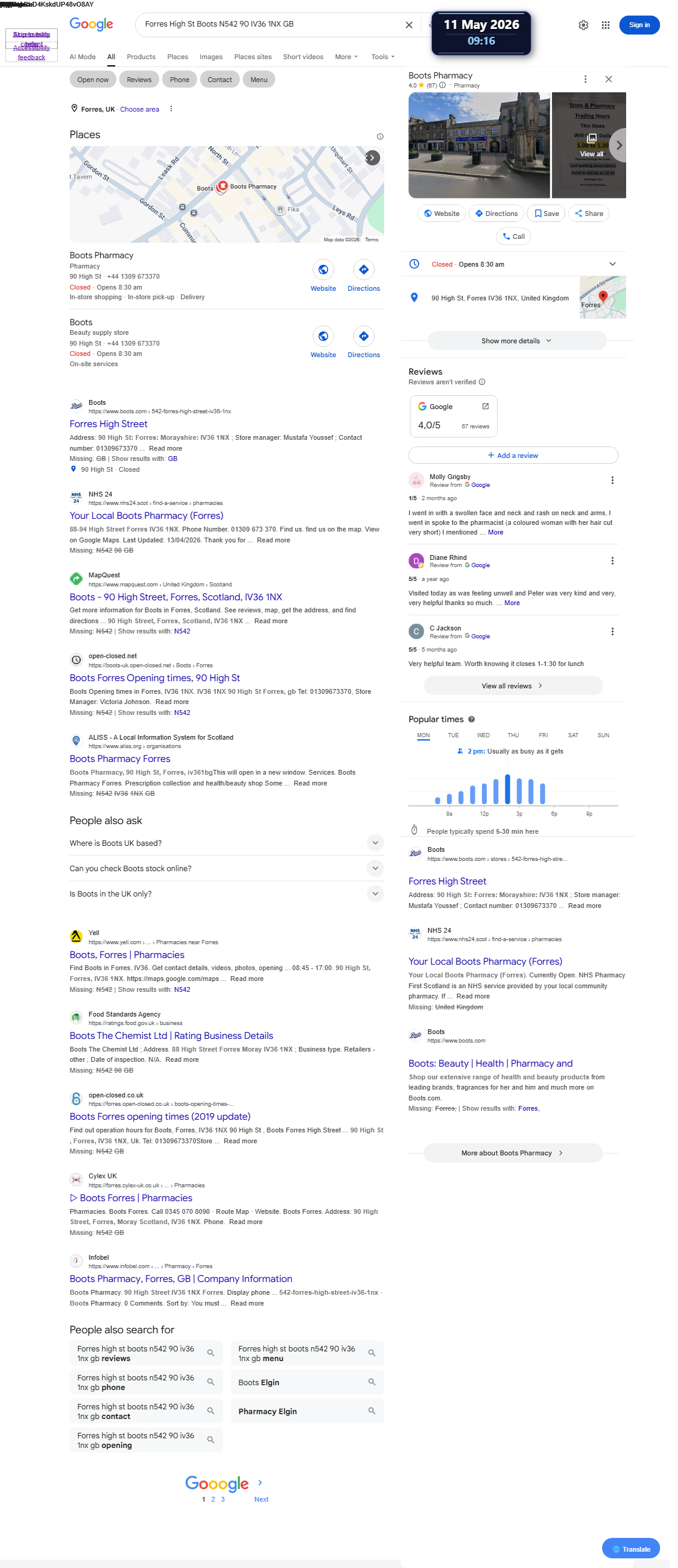The height and width of the screenshot is (1568, 678).
Task: Open Google reviews external link icon
Action: pos(491,411)
